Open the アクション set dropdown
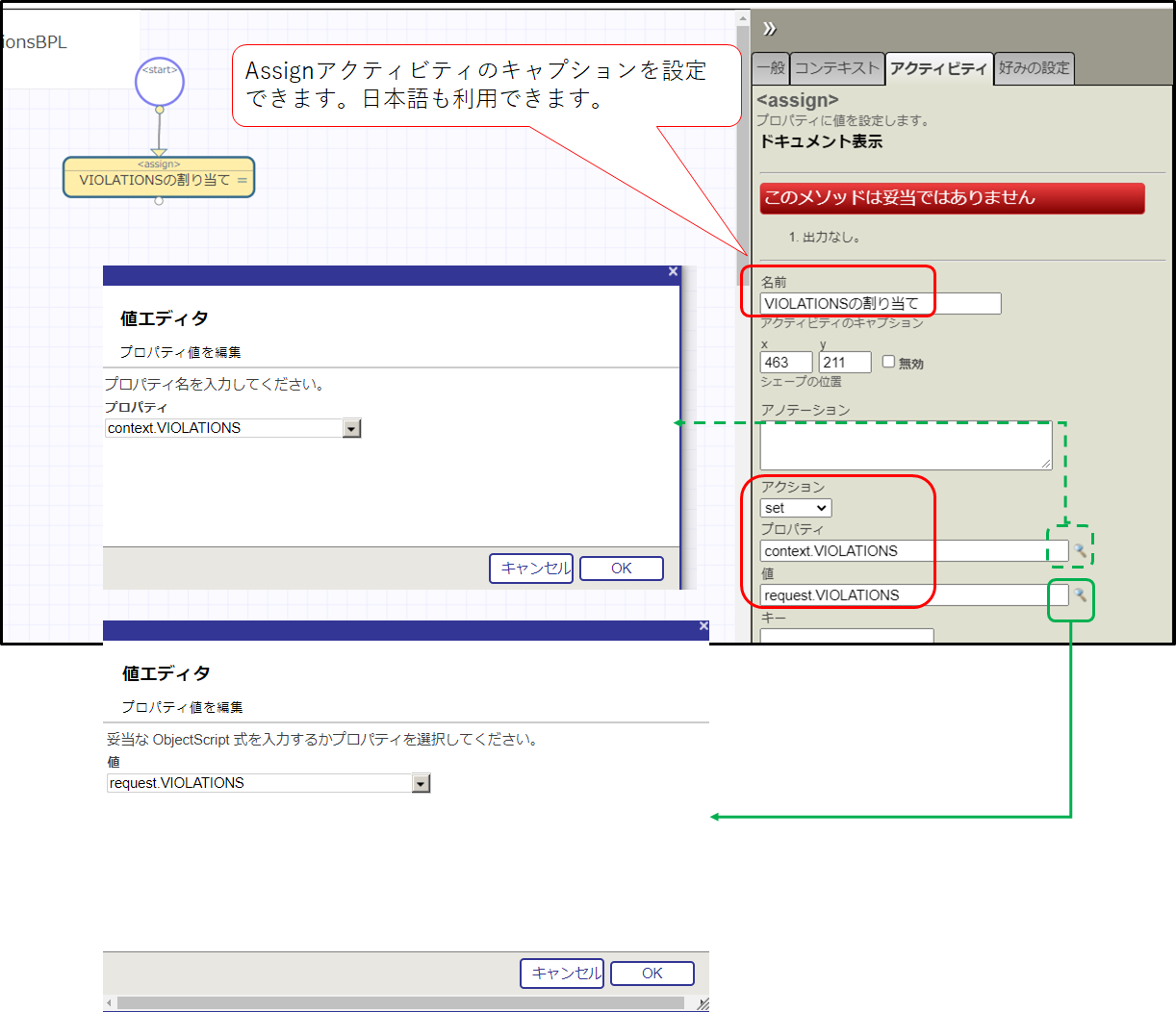The height and width of the screenshot is (1012, 1176). 796,508
